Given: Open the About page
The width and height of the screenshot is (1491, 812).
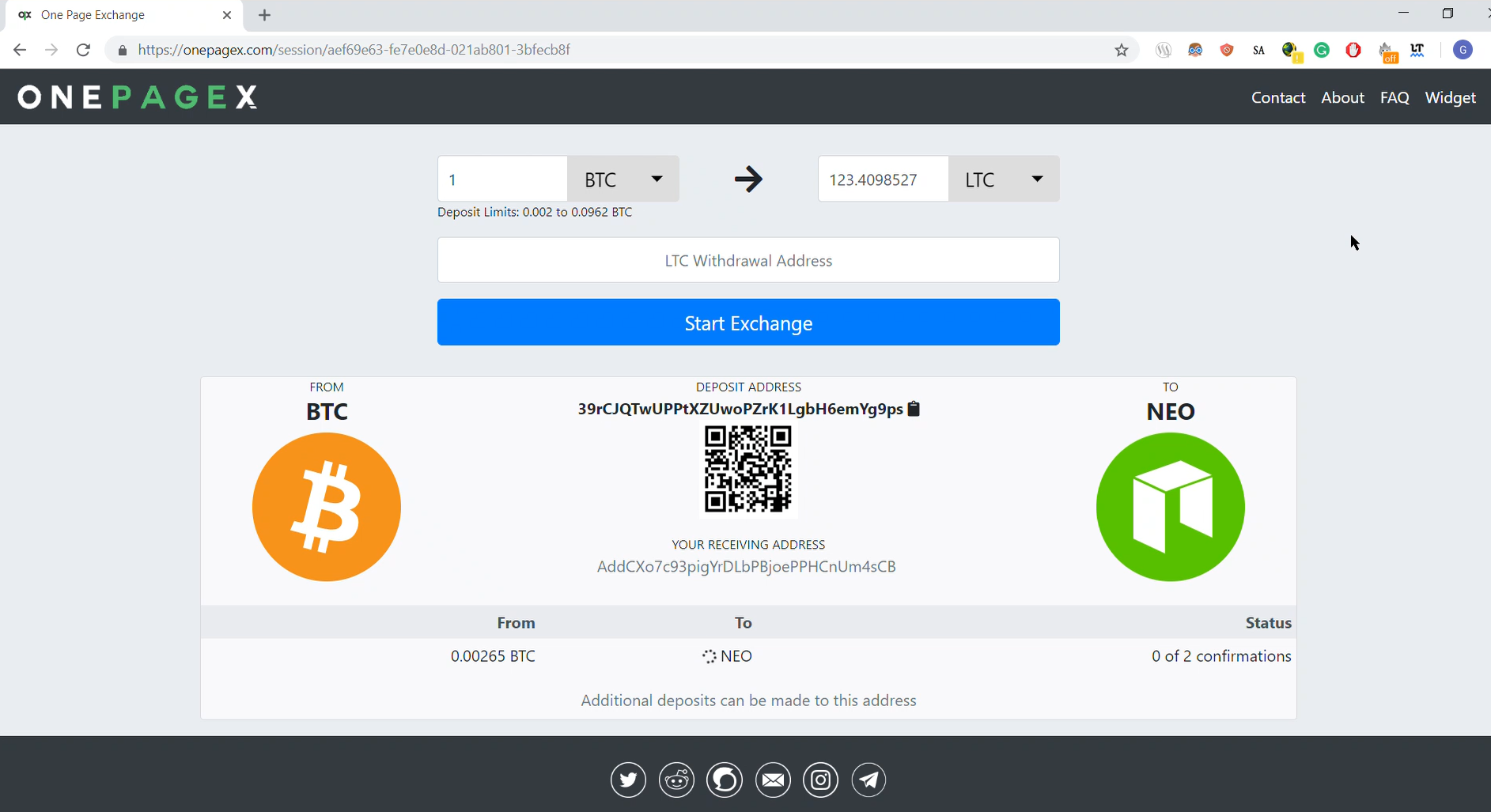Looking at the screenshot, I should (1343, 97).
